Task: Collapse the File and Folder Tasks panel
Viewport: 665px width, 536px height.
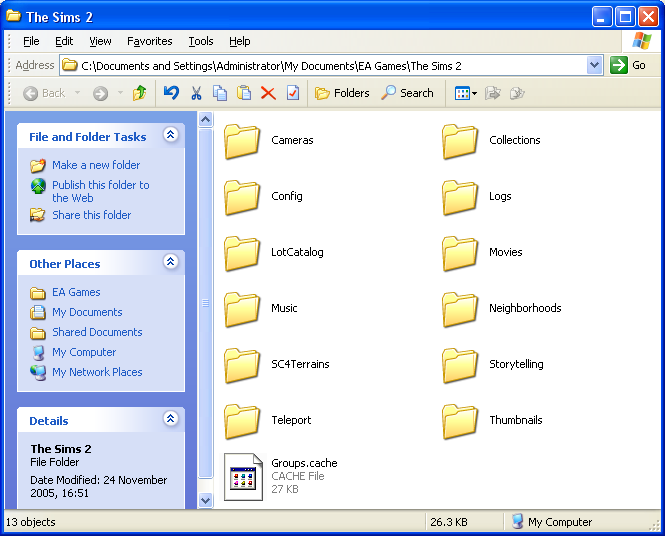Action: [x=170, y=135]
